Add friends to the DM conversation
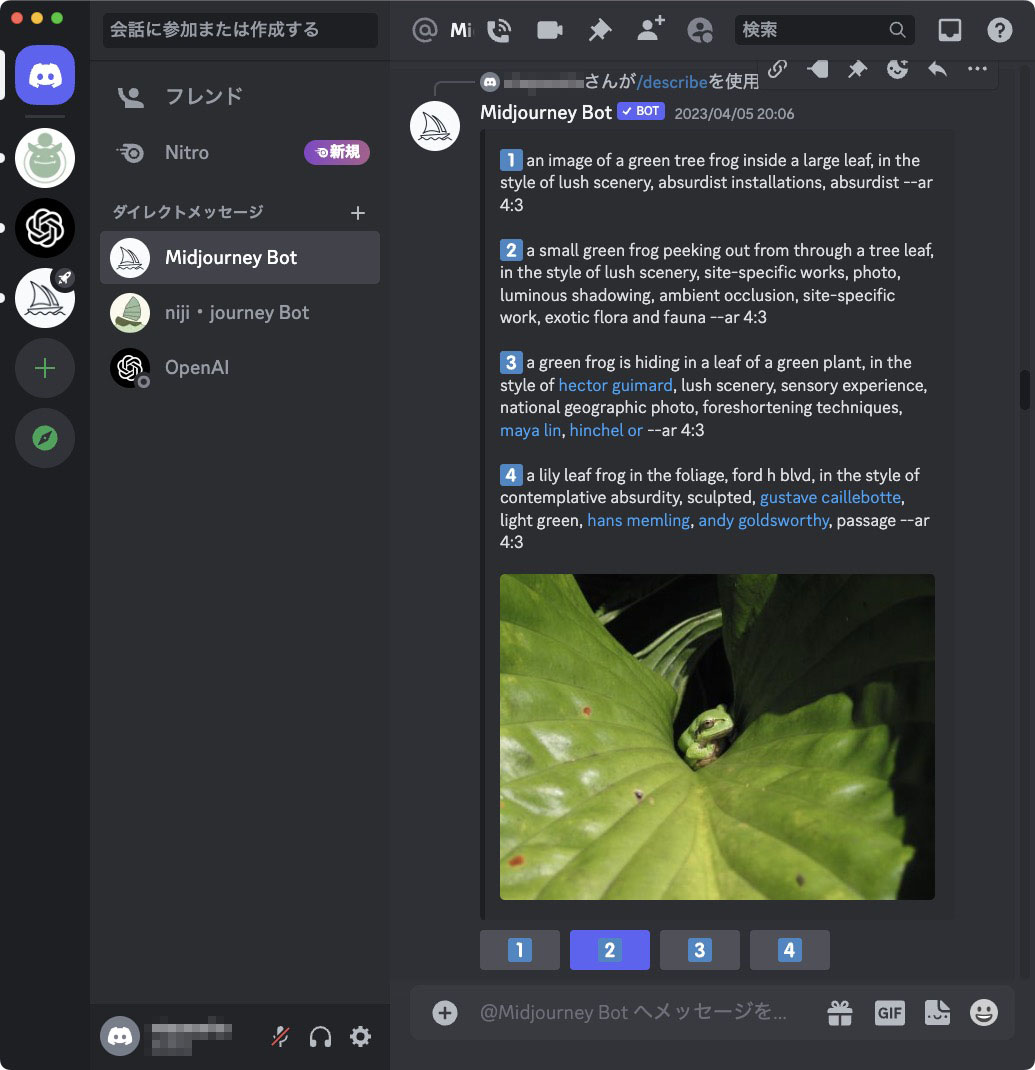 click(650, 30)
